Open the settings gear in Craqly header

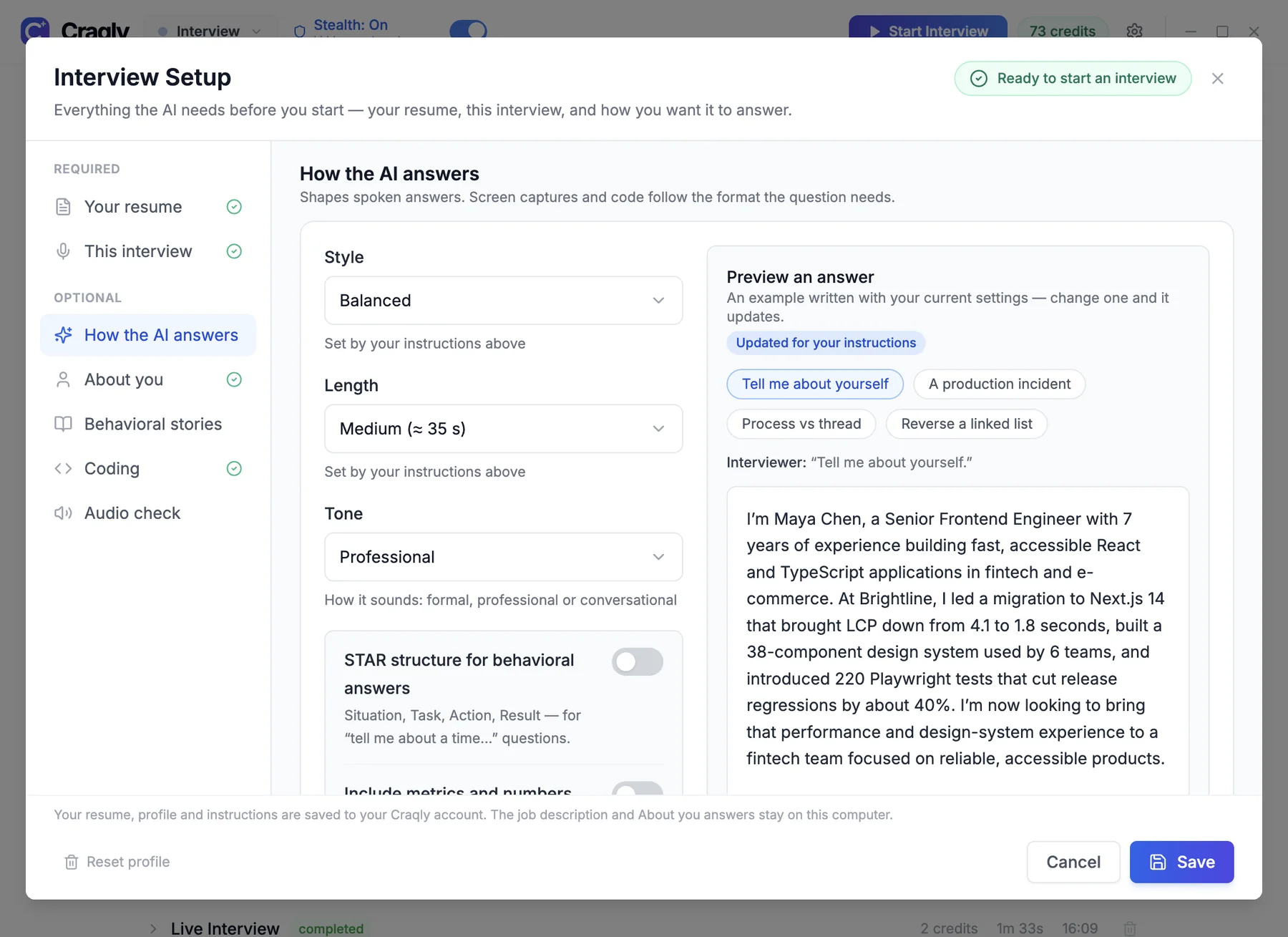coord(1134,31)
